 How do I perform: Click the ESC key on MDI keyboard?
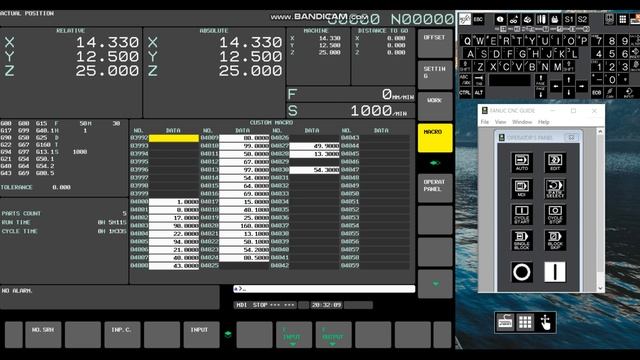tap(478, 19)
